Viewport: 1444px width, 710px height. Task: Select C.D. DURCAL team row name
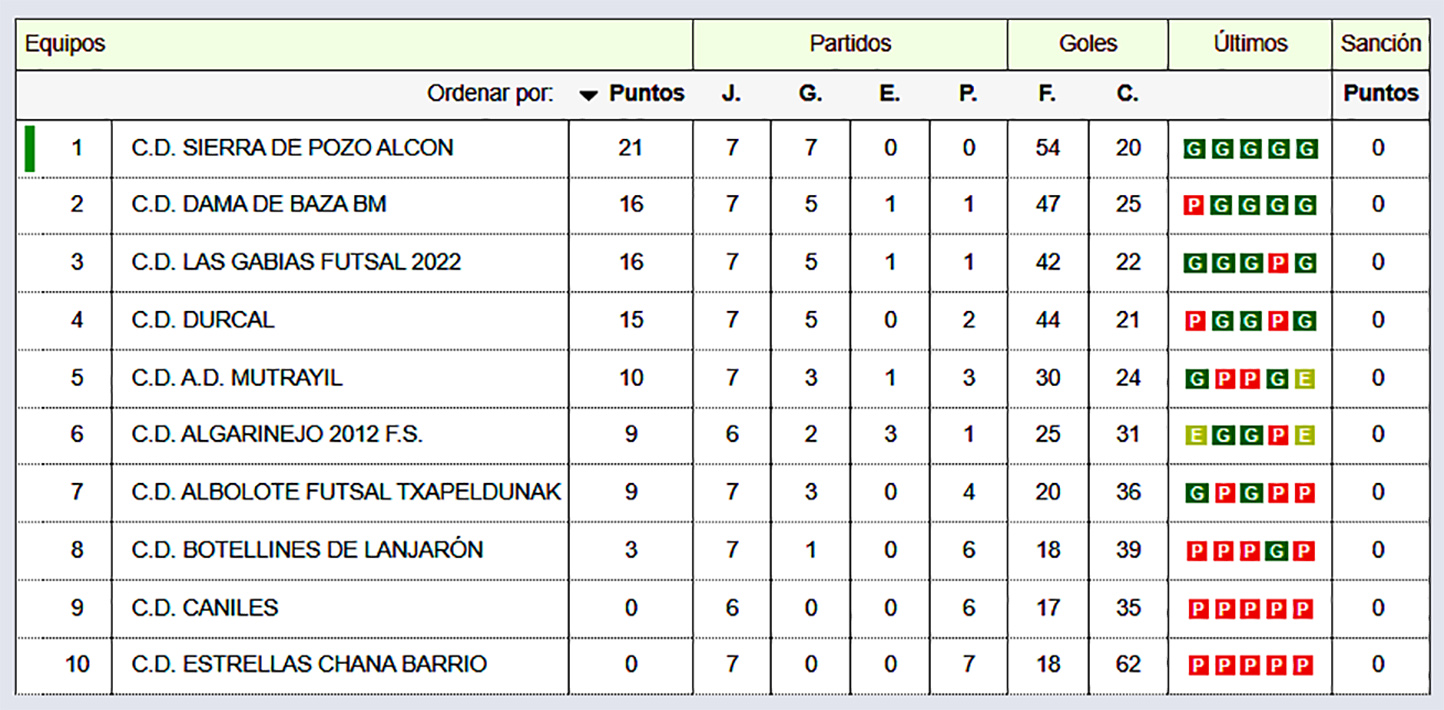(x=203, y=320)
